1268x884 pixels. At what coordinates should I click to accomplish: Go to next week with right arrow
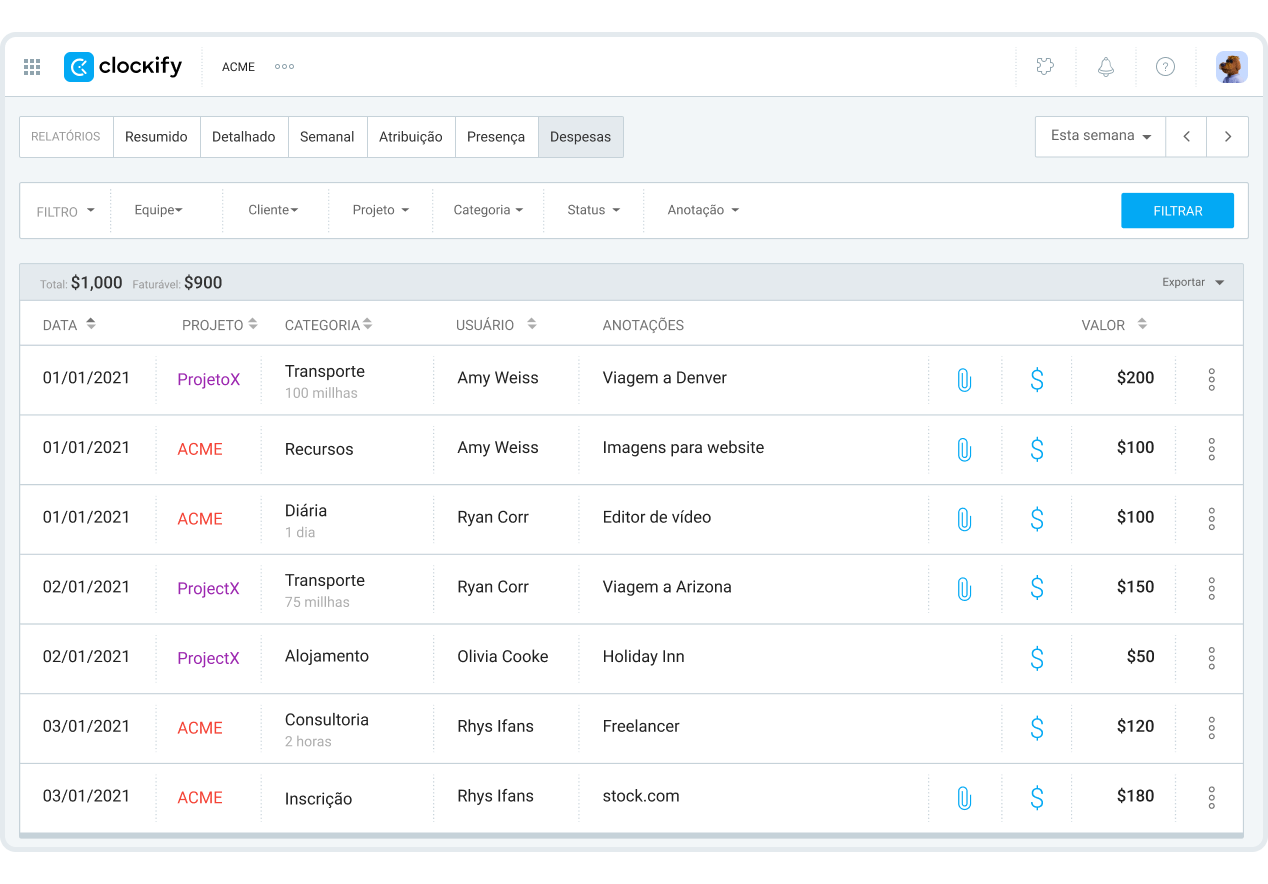1227,137
